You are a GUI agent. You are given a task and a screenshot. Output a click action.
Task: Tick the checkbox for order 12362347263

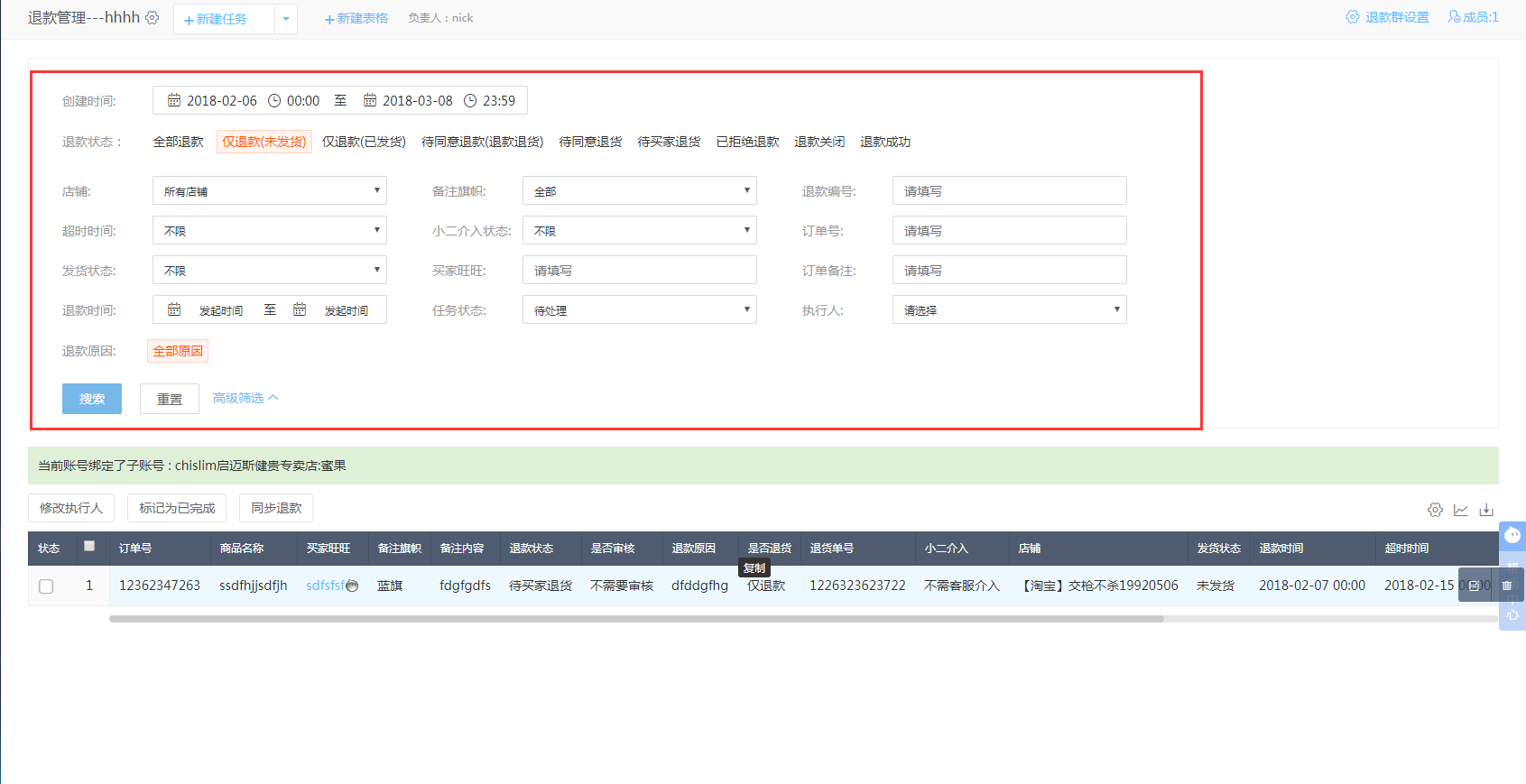coord(46,586)
